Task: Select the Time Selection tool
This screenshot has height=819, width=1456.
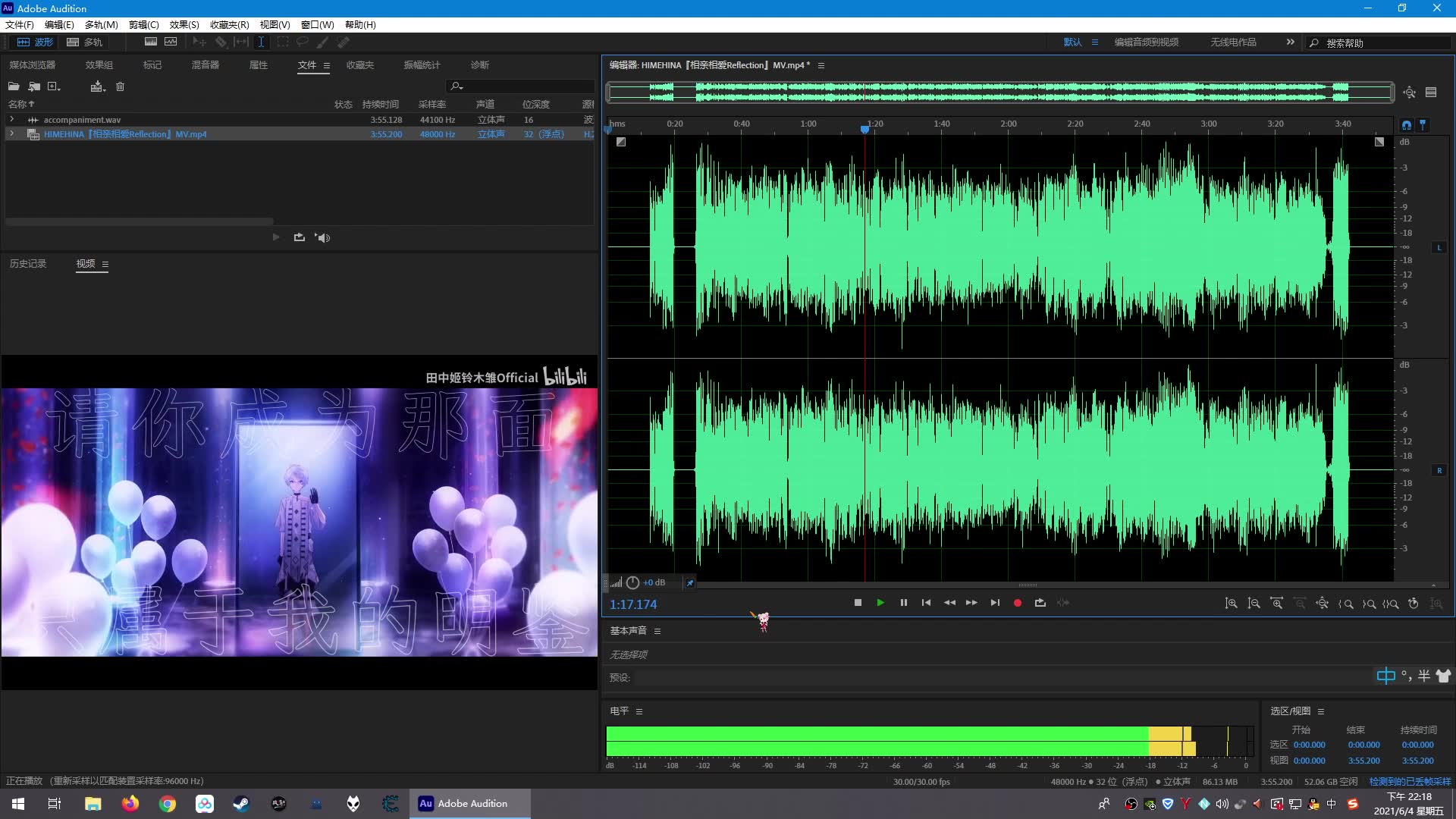Action: pyautogui.click(x=261, y=42)
